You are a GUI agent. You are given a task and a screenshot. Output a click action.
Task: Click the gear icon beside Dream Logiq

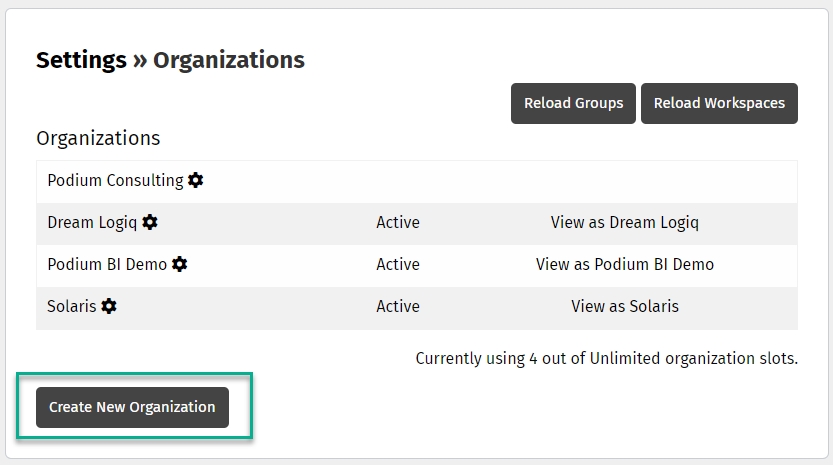(150, 222)
